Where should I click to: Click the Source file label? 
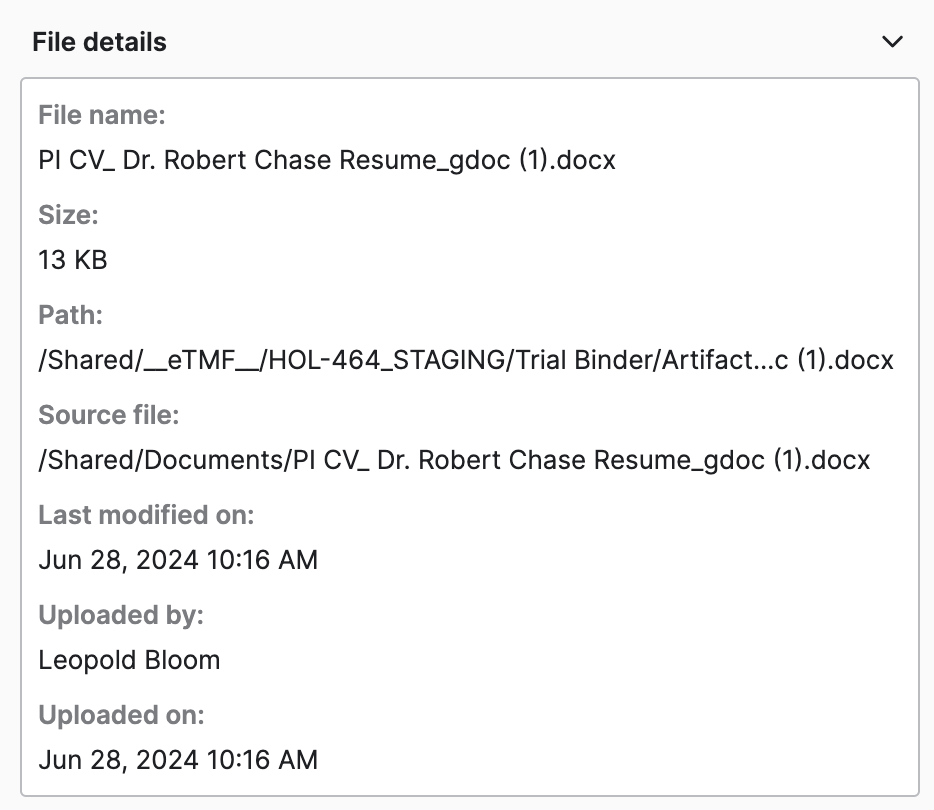click(x=109, y=415)
